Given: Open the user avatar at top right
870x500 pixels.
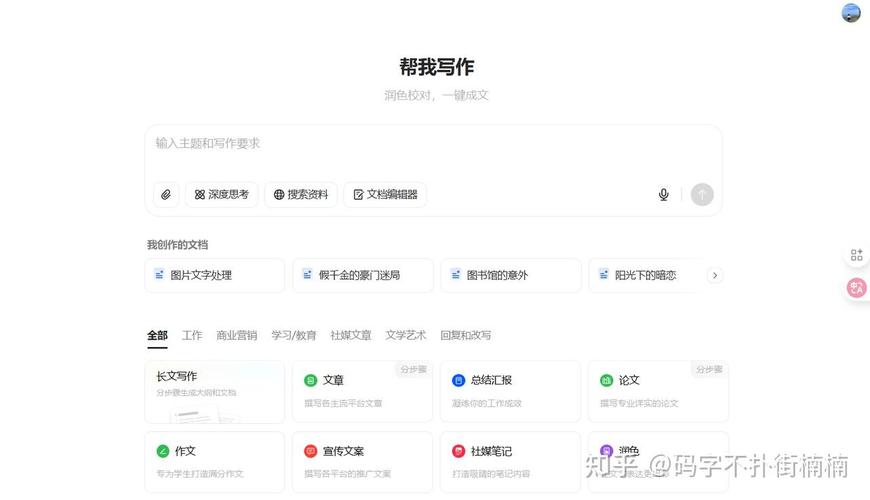Looking at the screenshot, I should click(x=851, y=13).
